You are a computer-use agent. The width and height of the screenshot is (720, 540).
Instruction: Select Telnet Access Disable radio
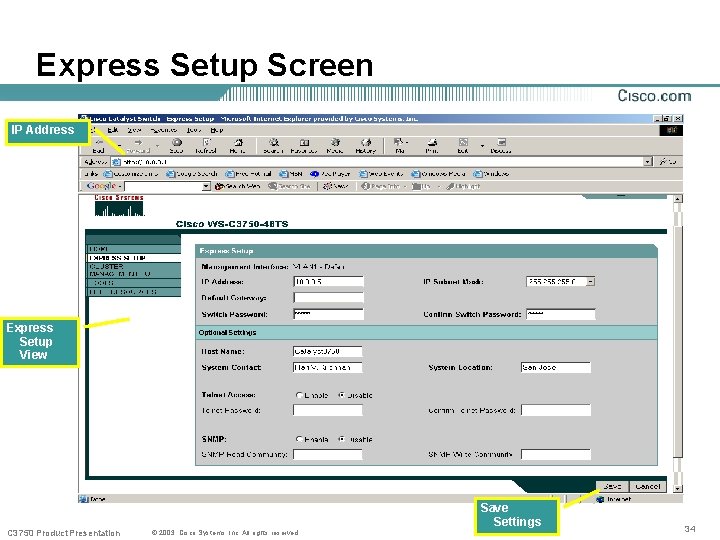(x=342, y=395)
